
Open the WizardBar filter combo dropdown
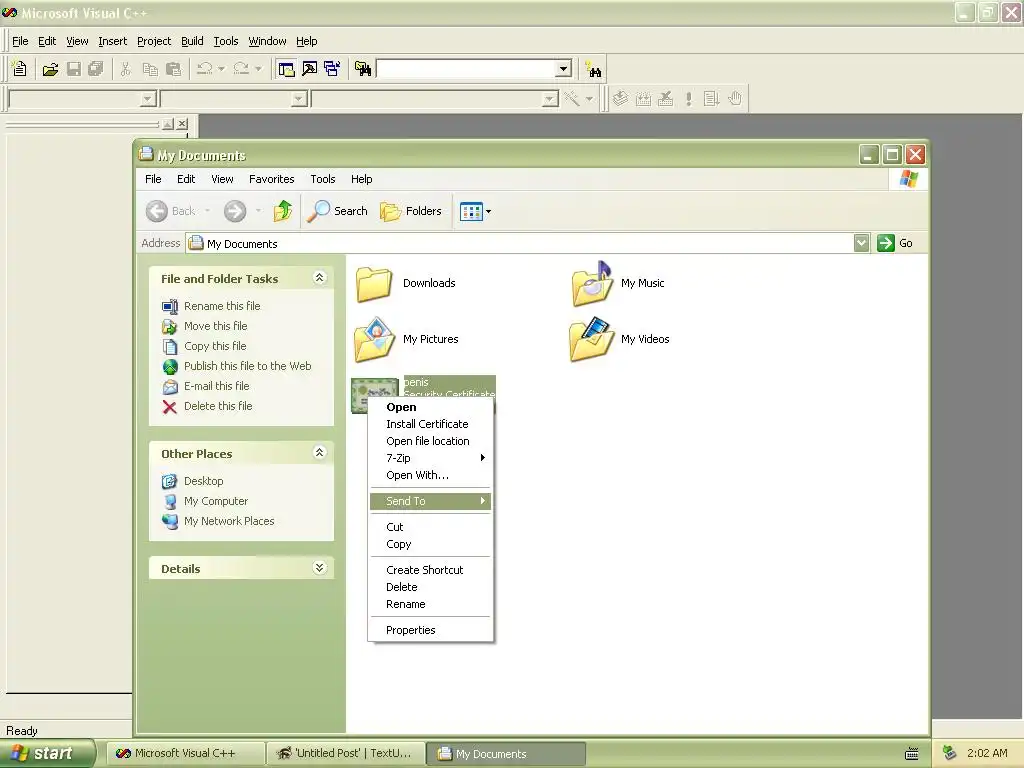tap(299, 99)
